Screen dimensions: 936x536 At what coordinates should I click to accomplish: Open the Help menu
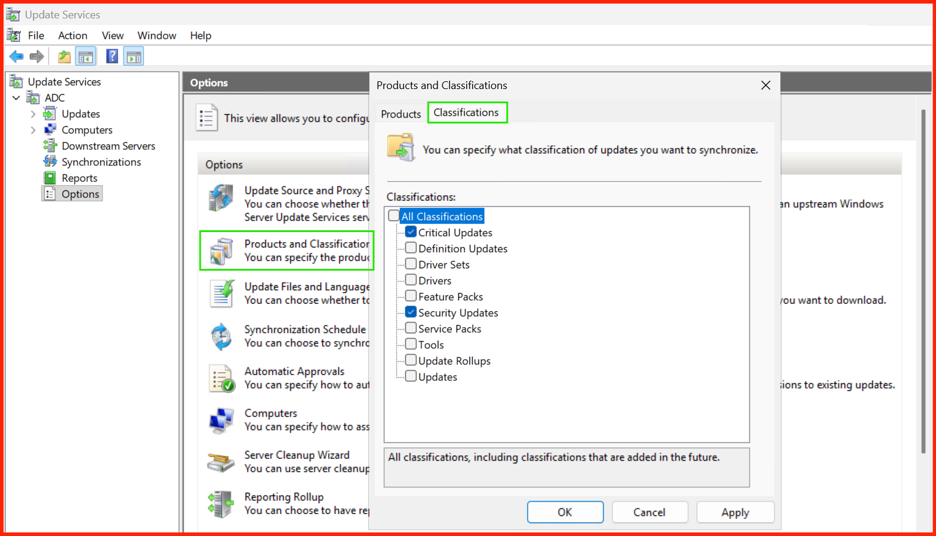[201, 36]
